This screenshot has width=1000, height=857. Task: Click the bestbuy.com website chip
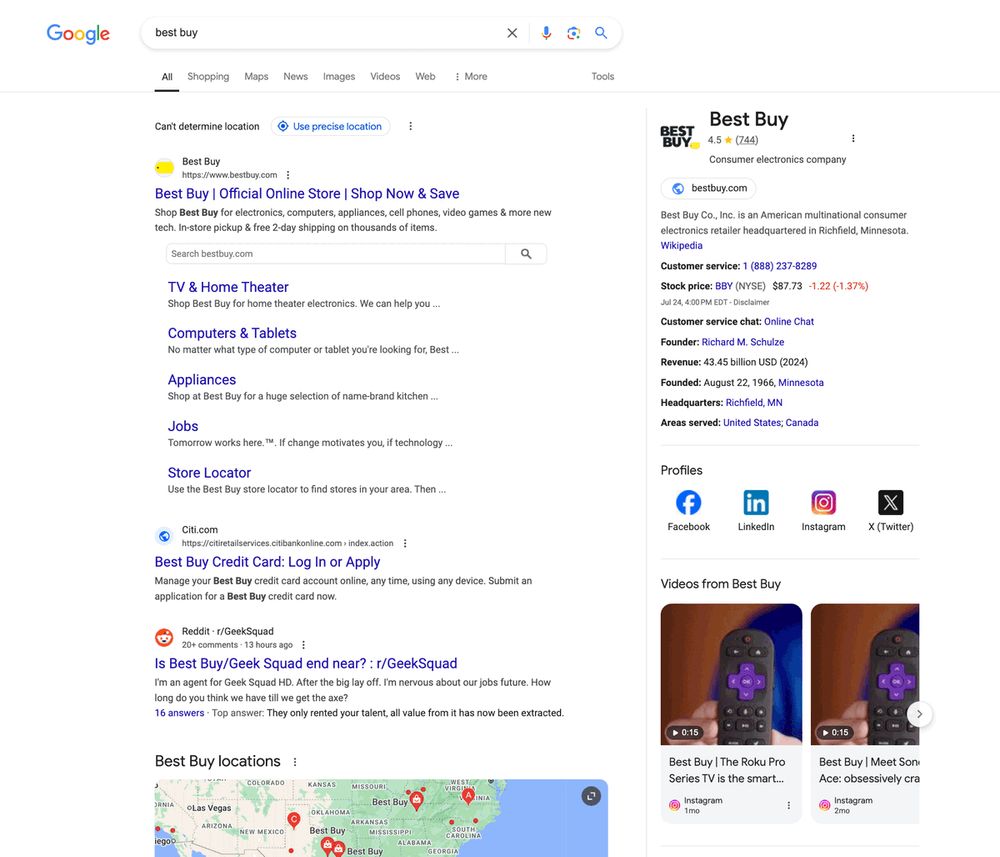709,188
